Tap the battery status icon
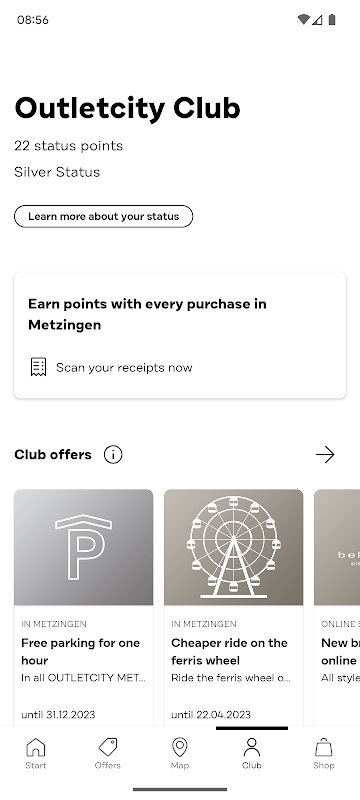Viewport: 360px width, 800px height. pyautogui.click(x=332, y=19)
